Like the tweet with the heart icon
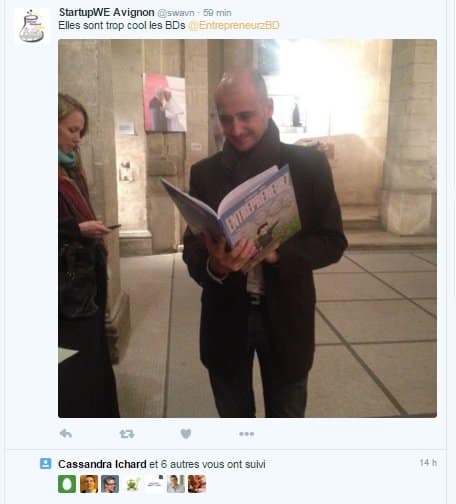This screenshot has width=456, height=504. click(186, 434)
